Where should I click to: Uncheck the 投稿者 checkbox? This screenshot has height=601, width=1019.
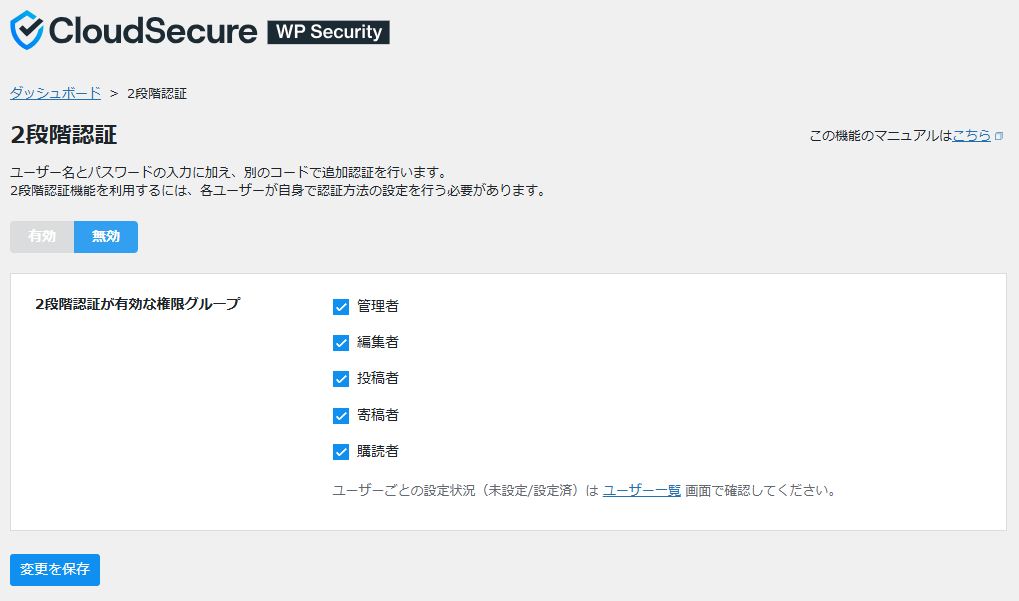342,378
